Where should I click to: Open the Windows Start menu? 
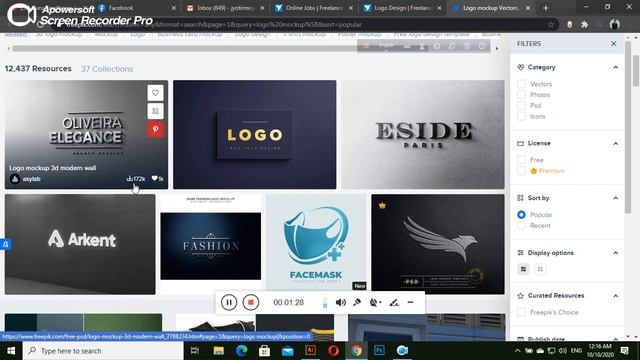pos(11,351)
